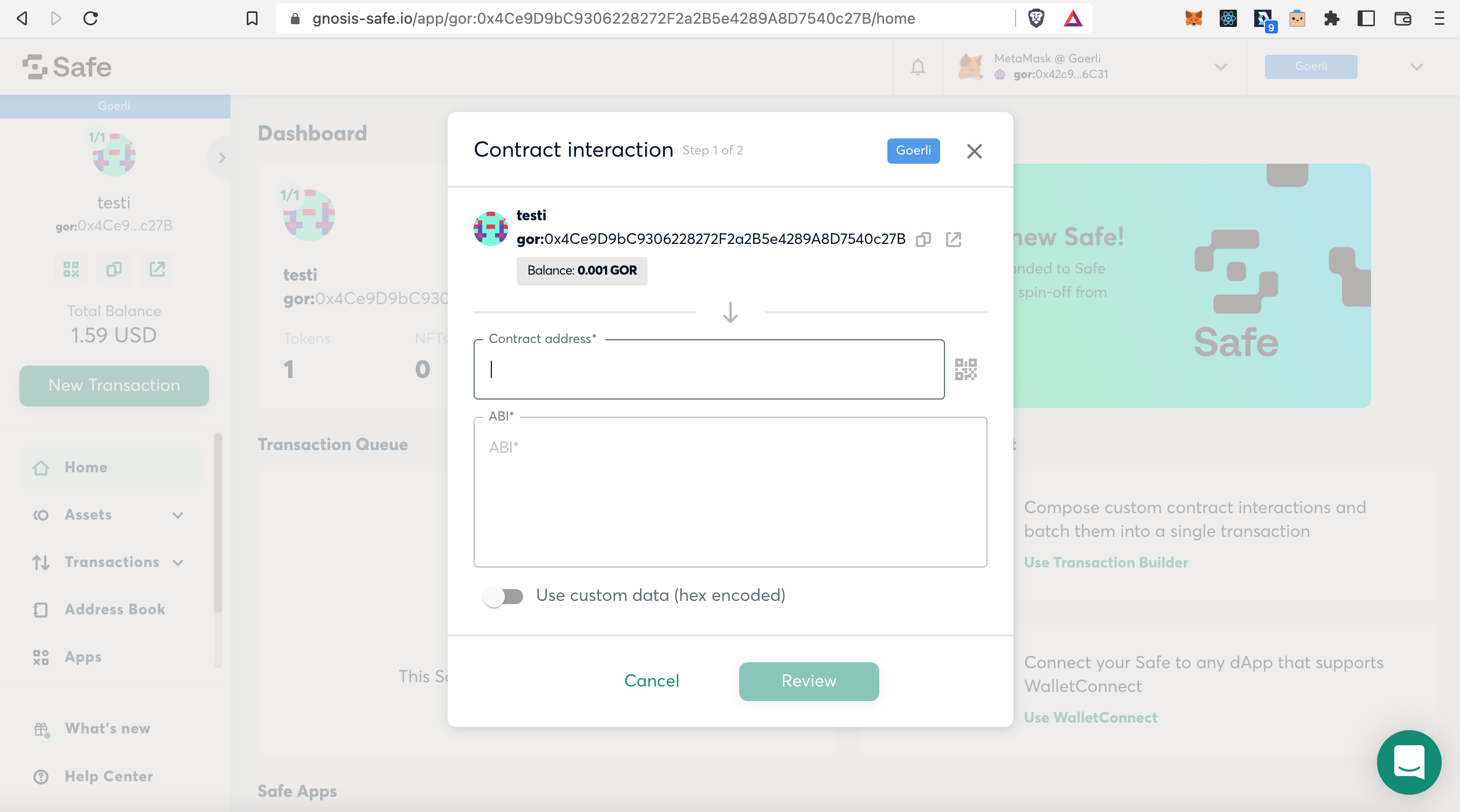The height and width of the screenshot is (812, 1460).
Task: Close the Contract interaction dialog
Action: 974,151
